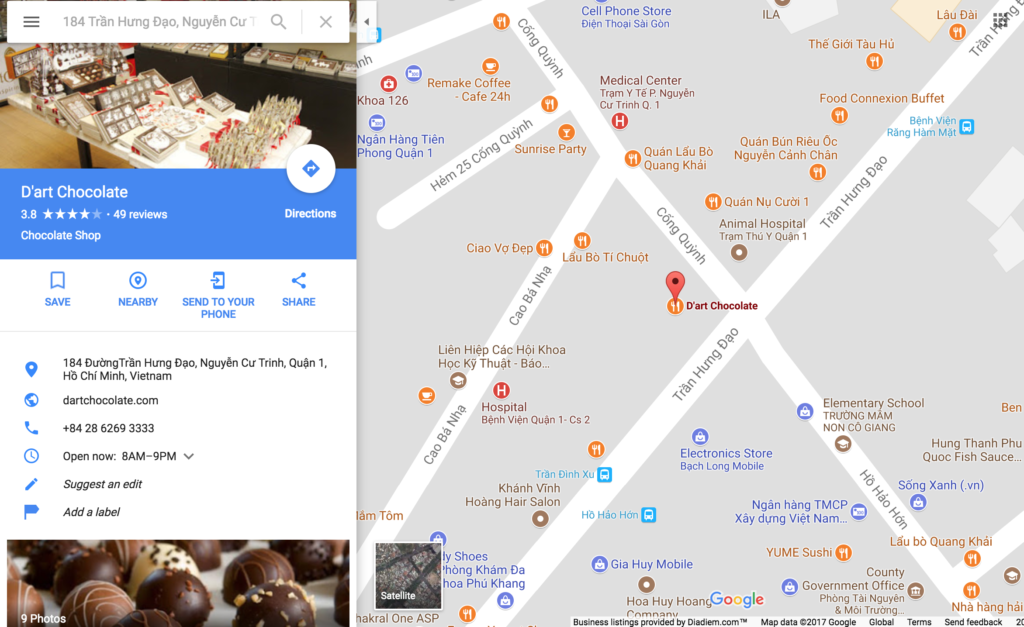Visit dartchocolate.com website link

(x=110, y=400)
